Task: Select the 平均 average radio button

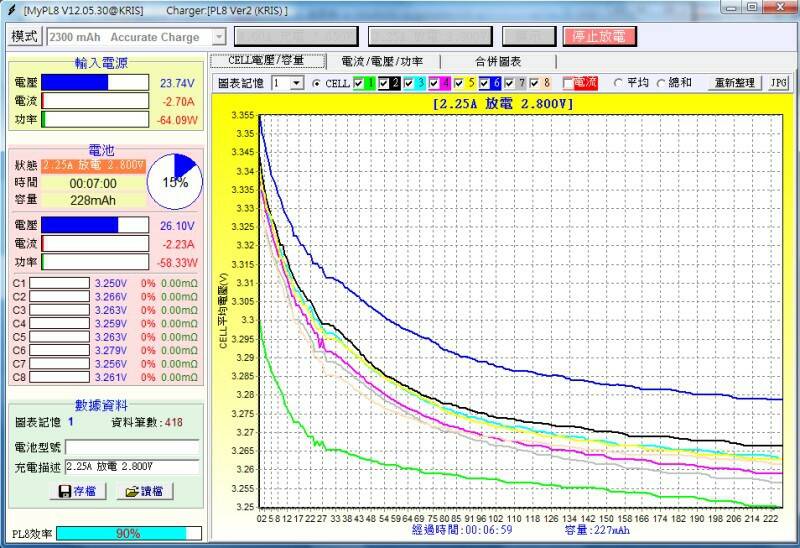Action: point(618,83)
